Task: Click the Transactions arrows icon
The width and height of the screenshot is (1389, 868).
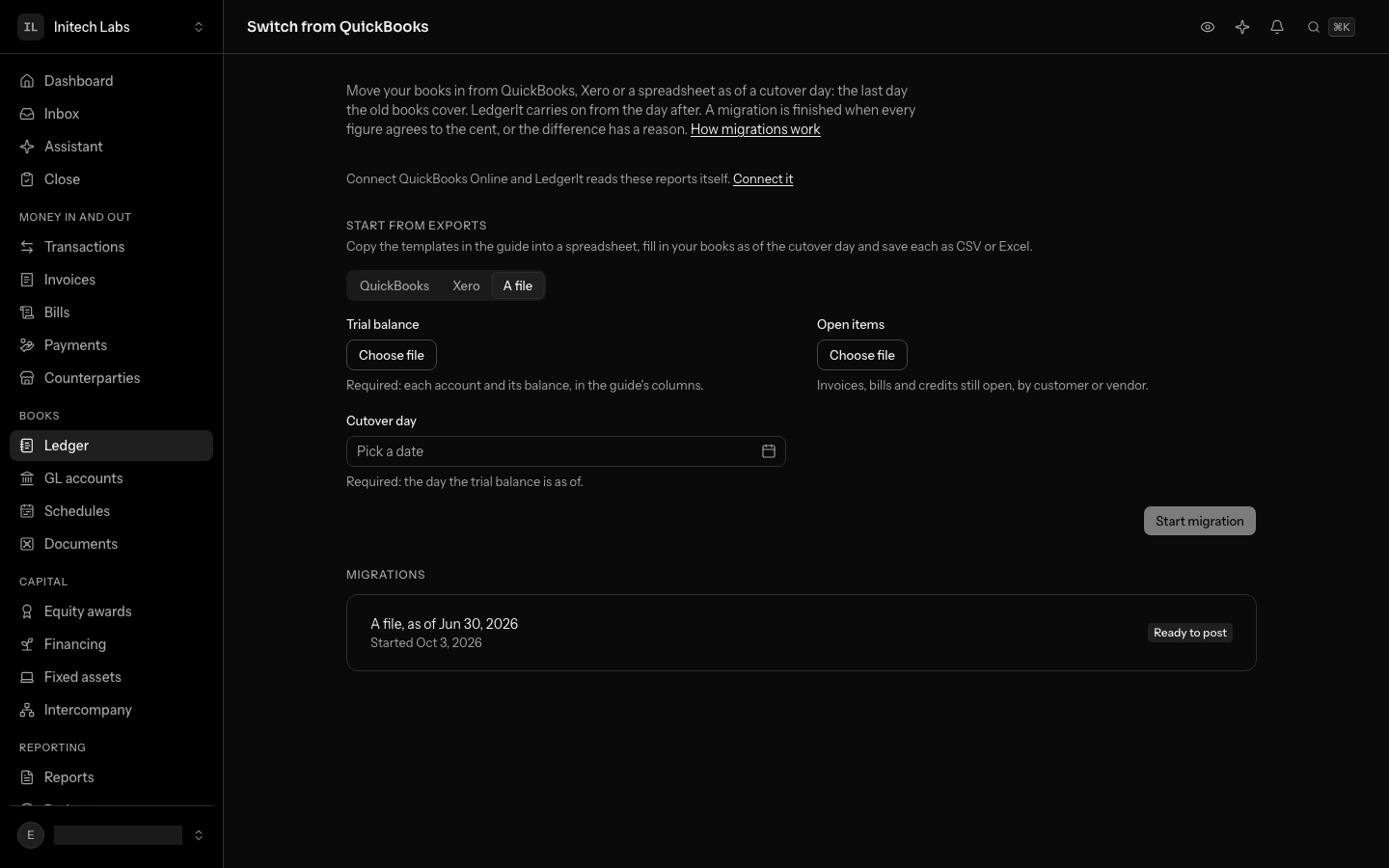Action: point(27,247)
